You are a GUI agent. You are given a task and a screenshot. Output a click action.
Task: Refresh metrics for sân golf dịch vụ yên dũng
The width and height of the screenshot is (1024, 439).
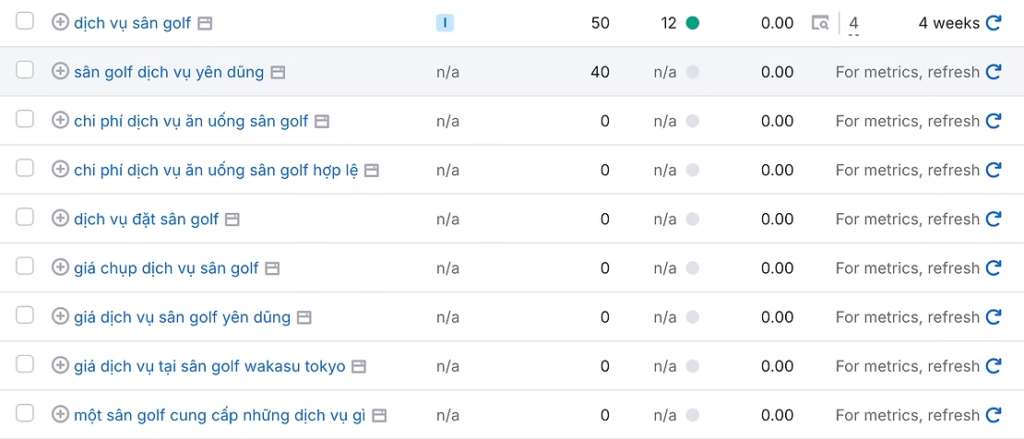993,72
